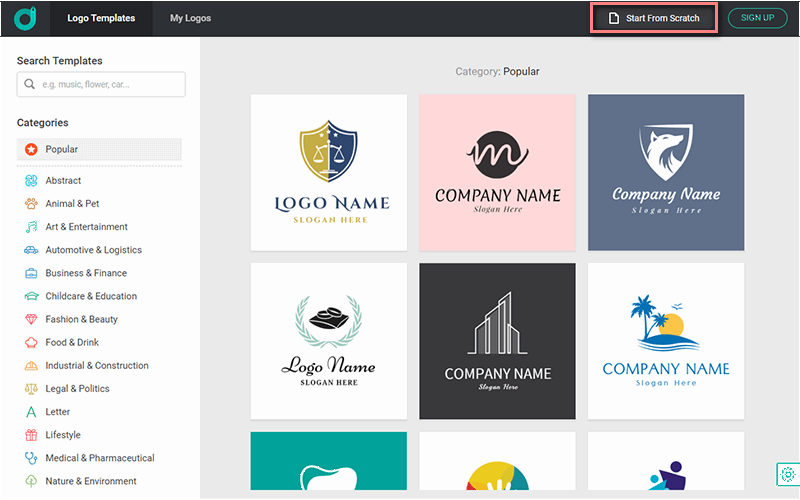Click the DesignEvo logo icon
Image resolution: width=800 pixels, height=500 pixels.
click(26, 18)
